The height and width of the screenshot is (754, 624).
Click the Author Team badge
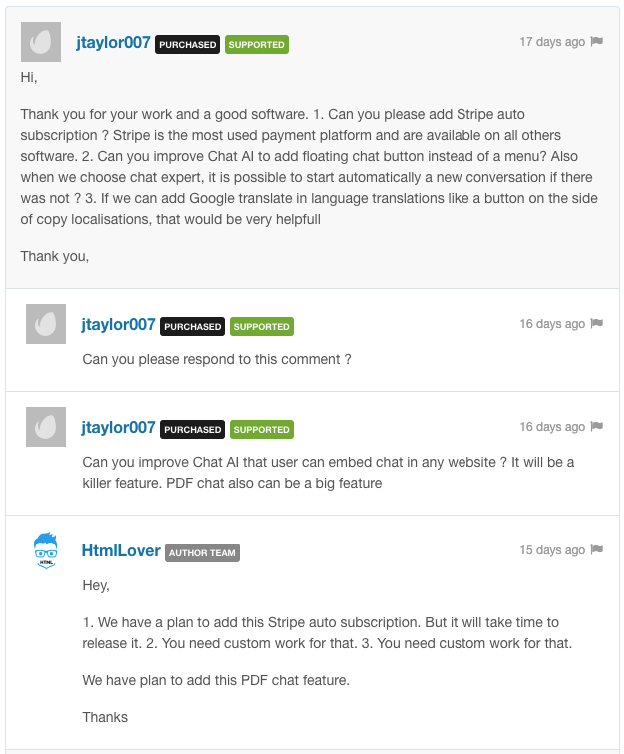(x=203, y=553)
